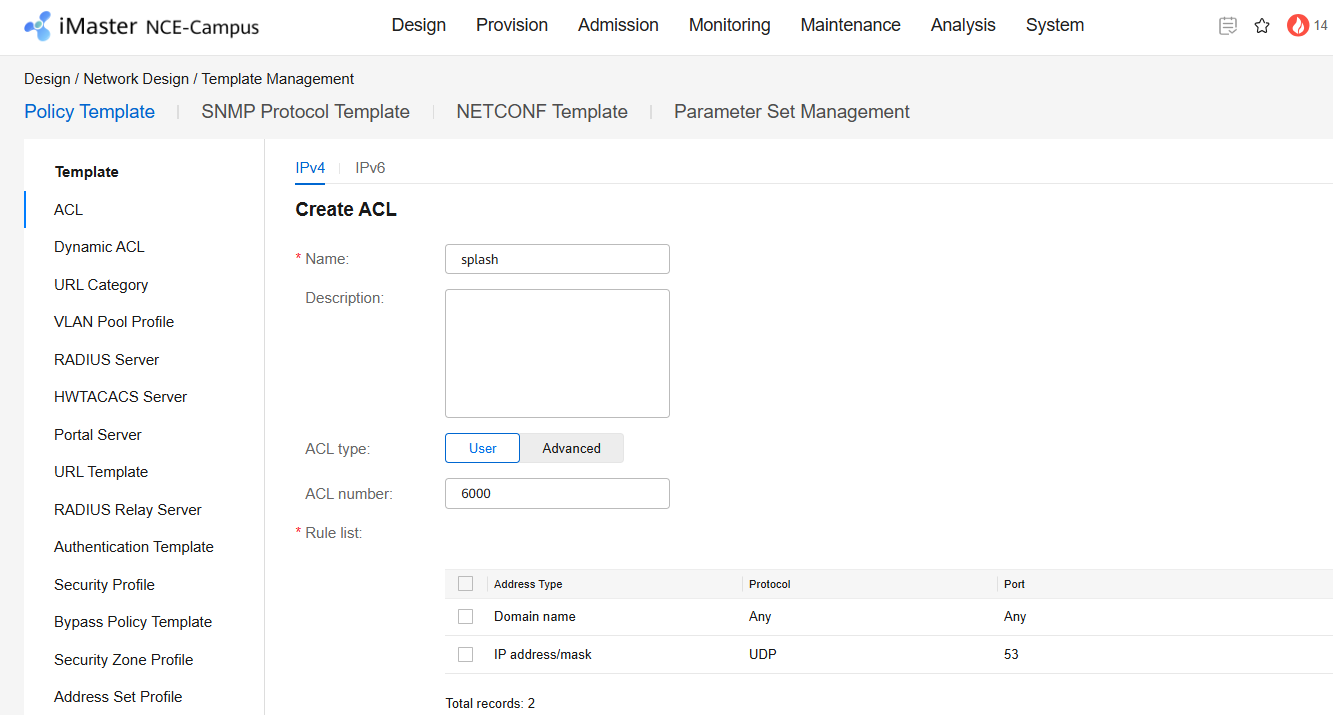
Task: Open the task list icon in header
Action: point(1228,26)
